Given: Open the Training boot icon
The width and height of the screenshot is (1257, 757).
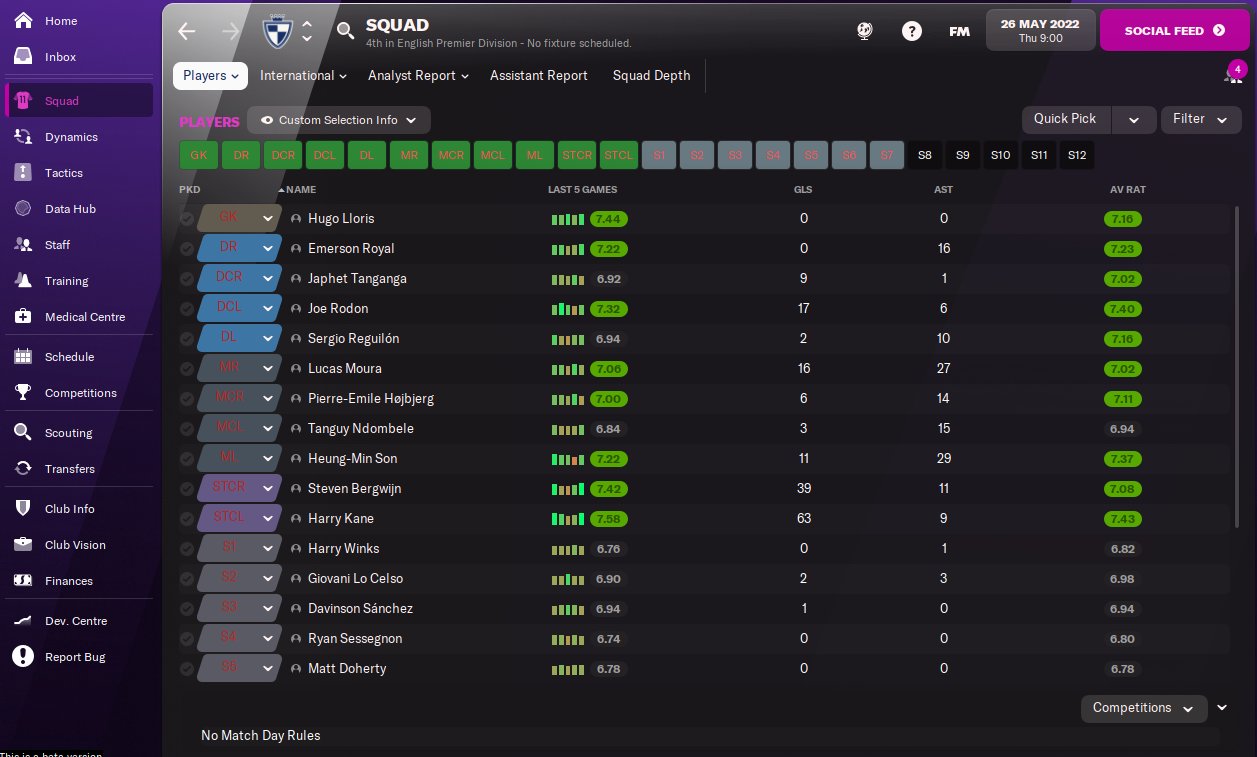Looking at the screenshot, I should [x=23, y=281].
